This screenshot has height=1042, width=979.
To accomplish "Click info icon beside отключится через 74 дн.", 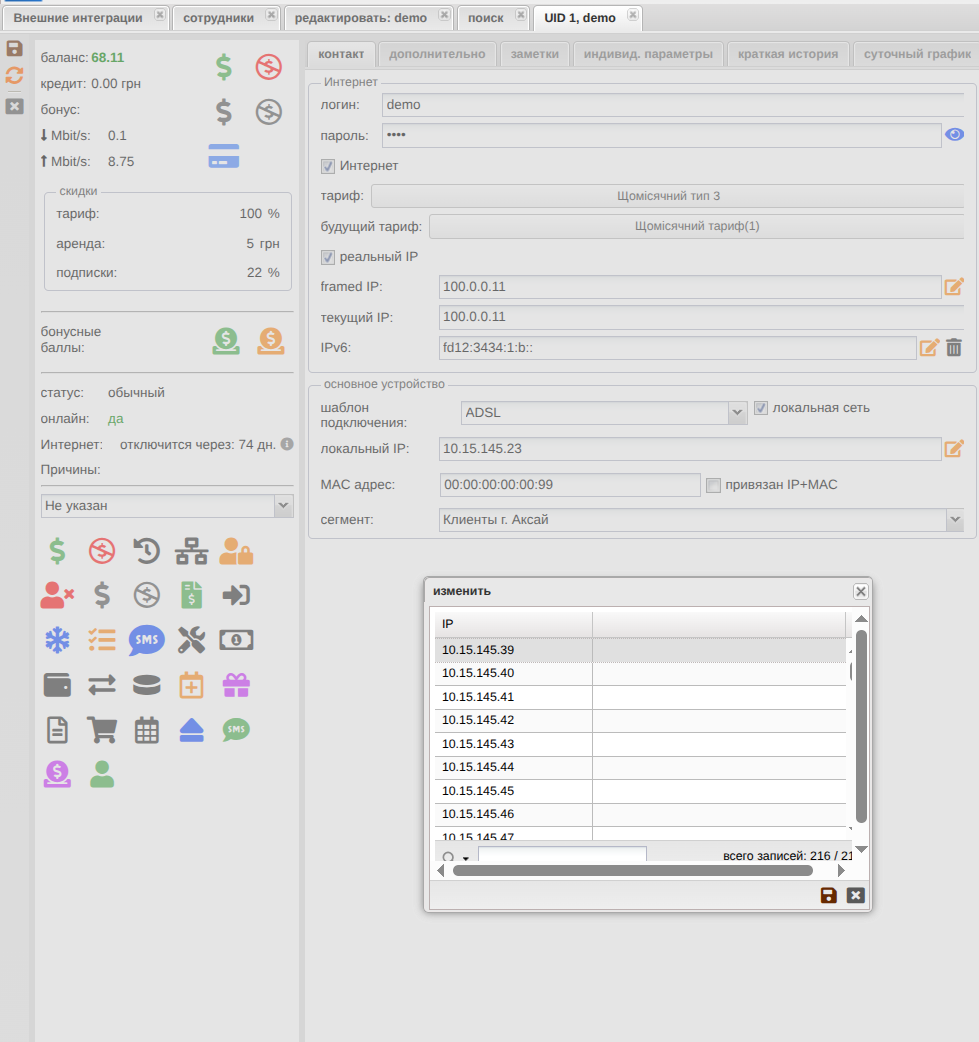I will (287, 444).
